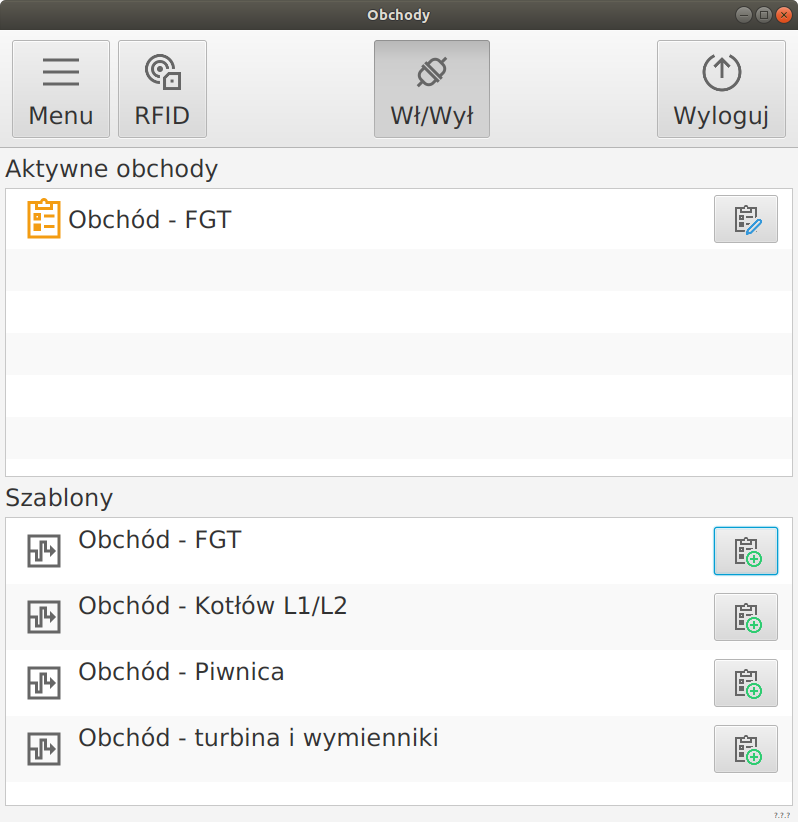Click the template icon beside Obchód - Kotłów L1/L2
798x822 pixels.
[x=44, y=617]
